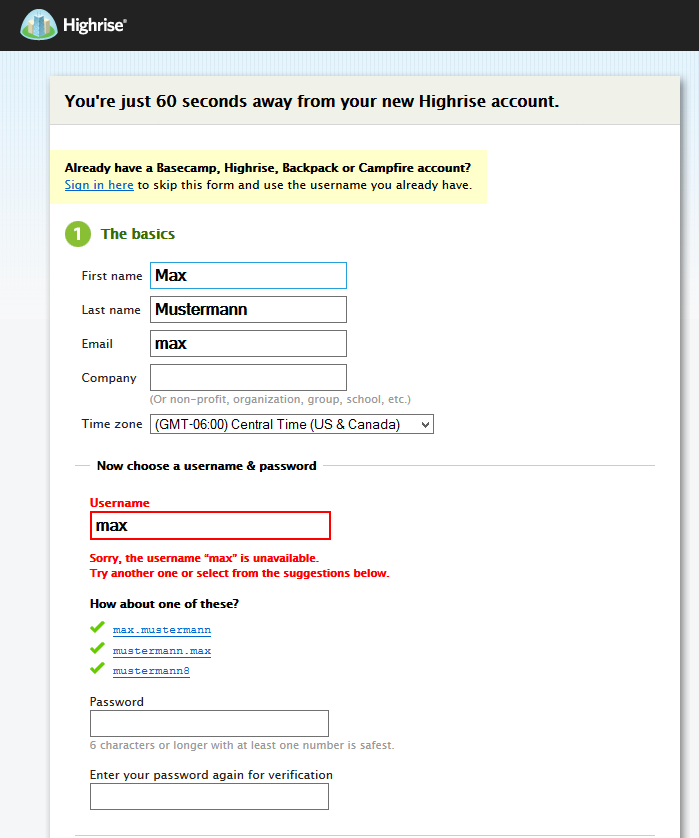Screen dimensions: 699x838
Task: Select the mustermann8 username suggestion
Action: pos(151,671)
